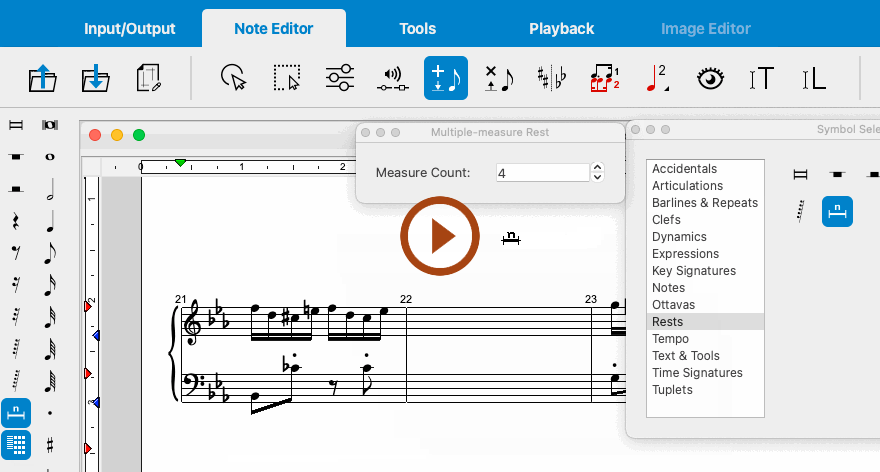
Task: Select the arrow selection tool in toolbar
Action: tap(233, 78)
